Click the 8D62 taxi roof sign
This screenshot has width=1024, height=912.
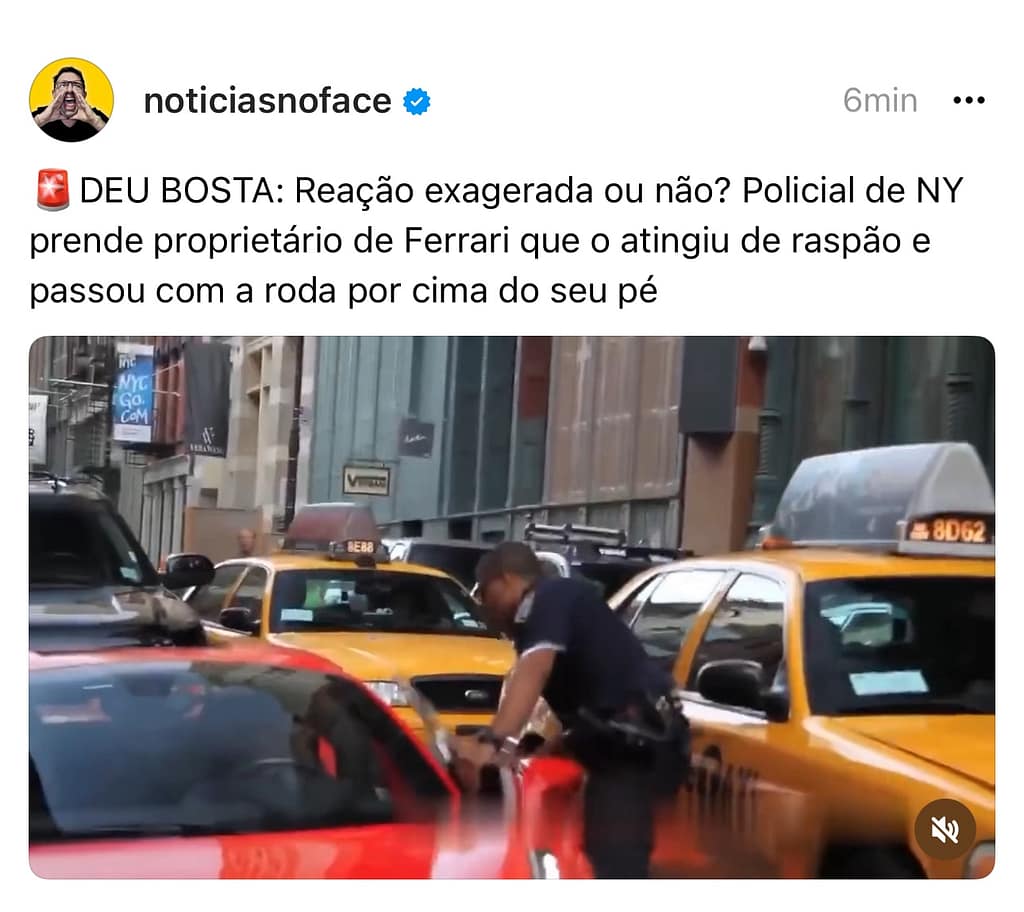(951, 530)
